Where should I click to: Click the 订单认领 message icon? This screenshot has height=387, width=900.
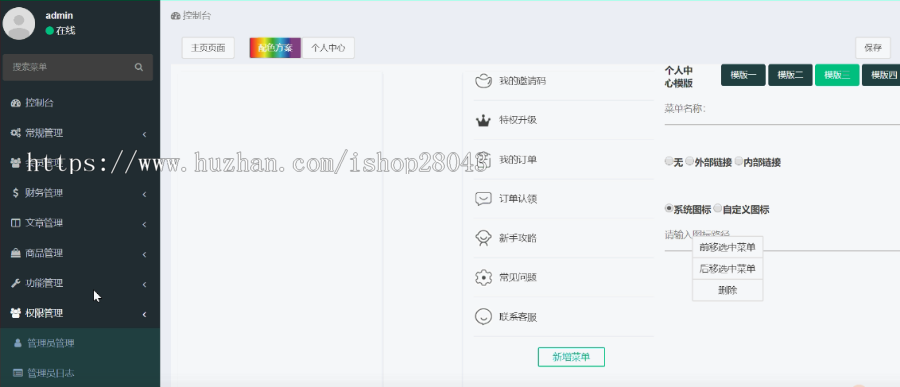coord(483,199)
